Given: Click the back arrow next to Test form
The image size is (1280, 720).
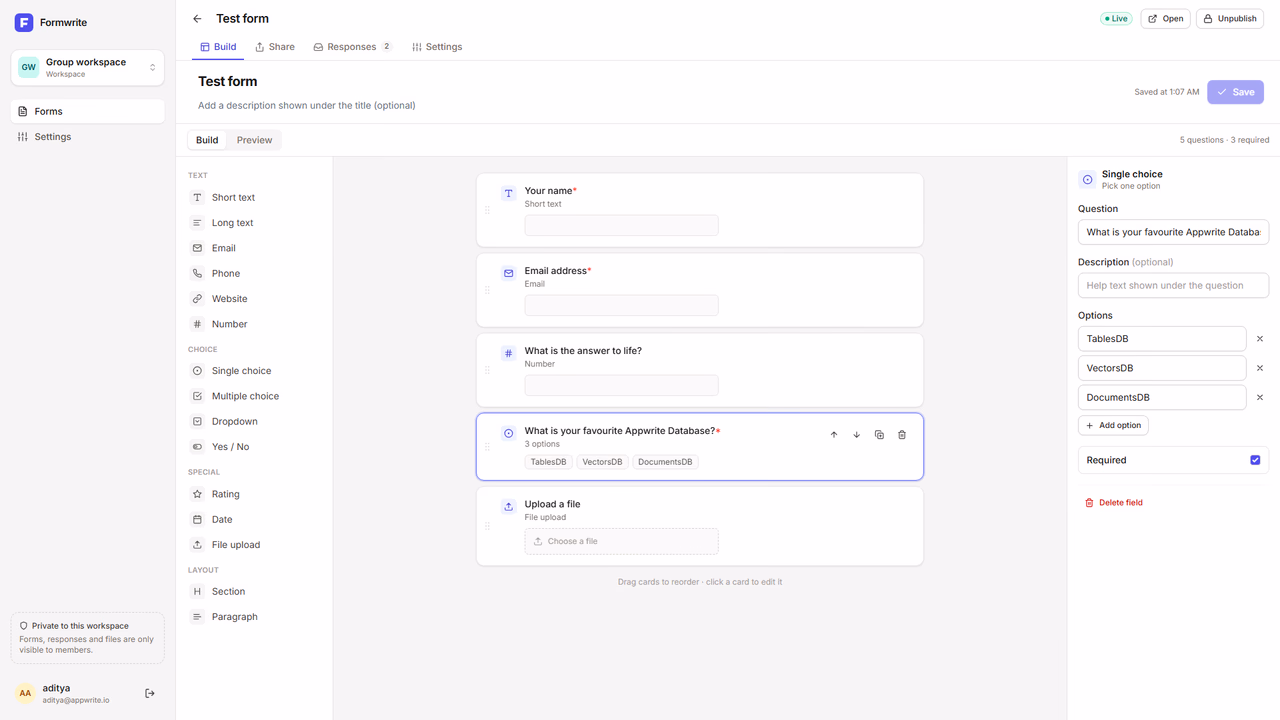Looking at the screenshot, I should pos(197,19).
